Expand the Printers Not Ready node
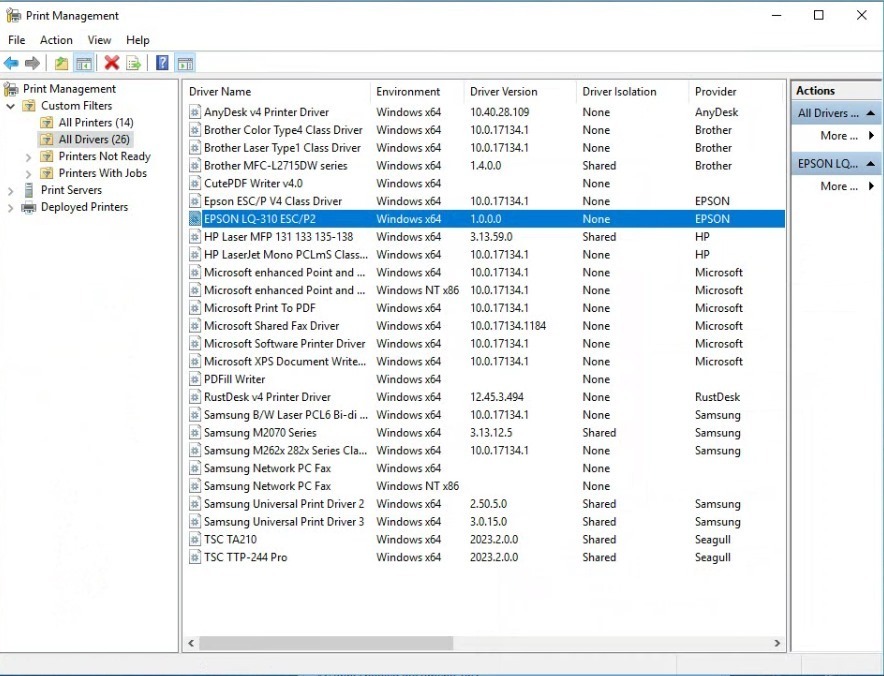The width and height of the screenshot is (884, 676). pyautogui.click(x=28, y=157)
